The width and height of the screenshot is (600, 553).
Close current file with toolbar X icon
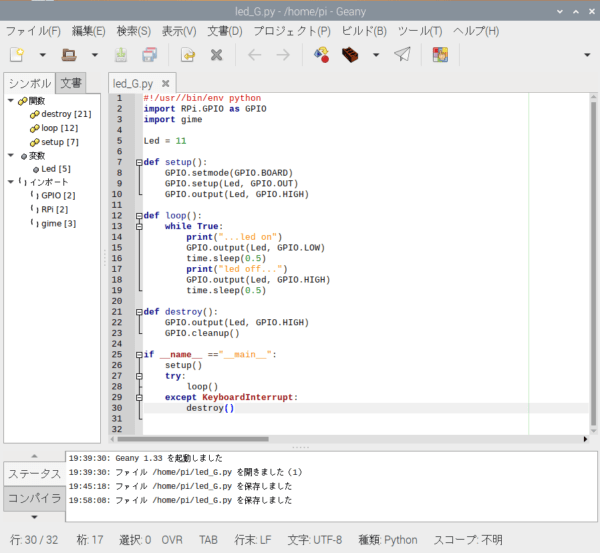click(216, 55)
